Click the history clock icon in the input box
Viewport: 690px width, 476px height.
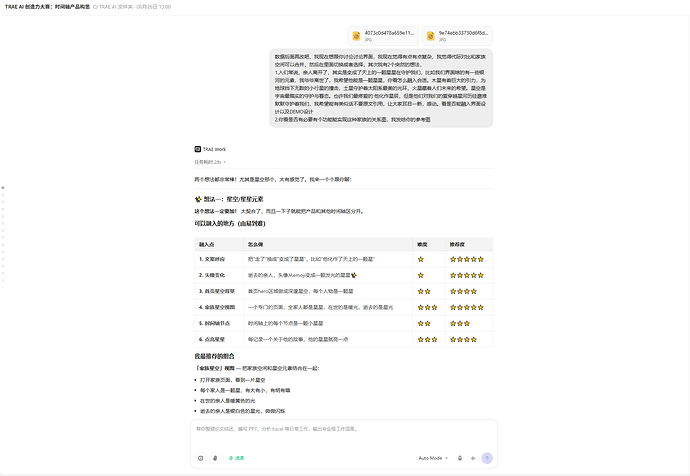coord(201,458)
